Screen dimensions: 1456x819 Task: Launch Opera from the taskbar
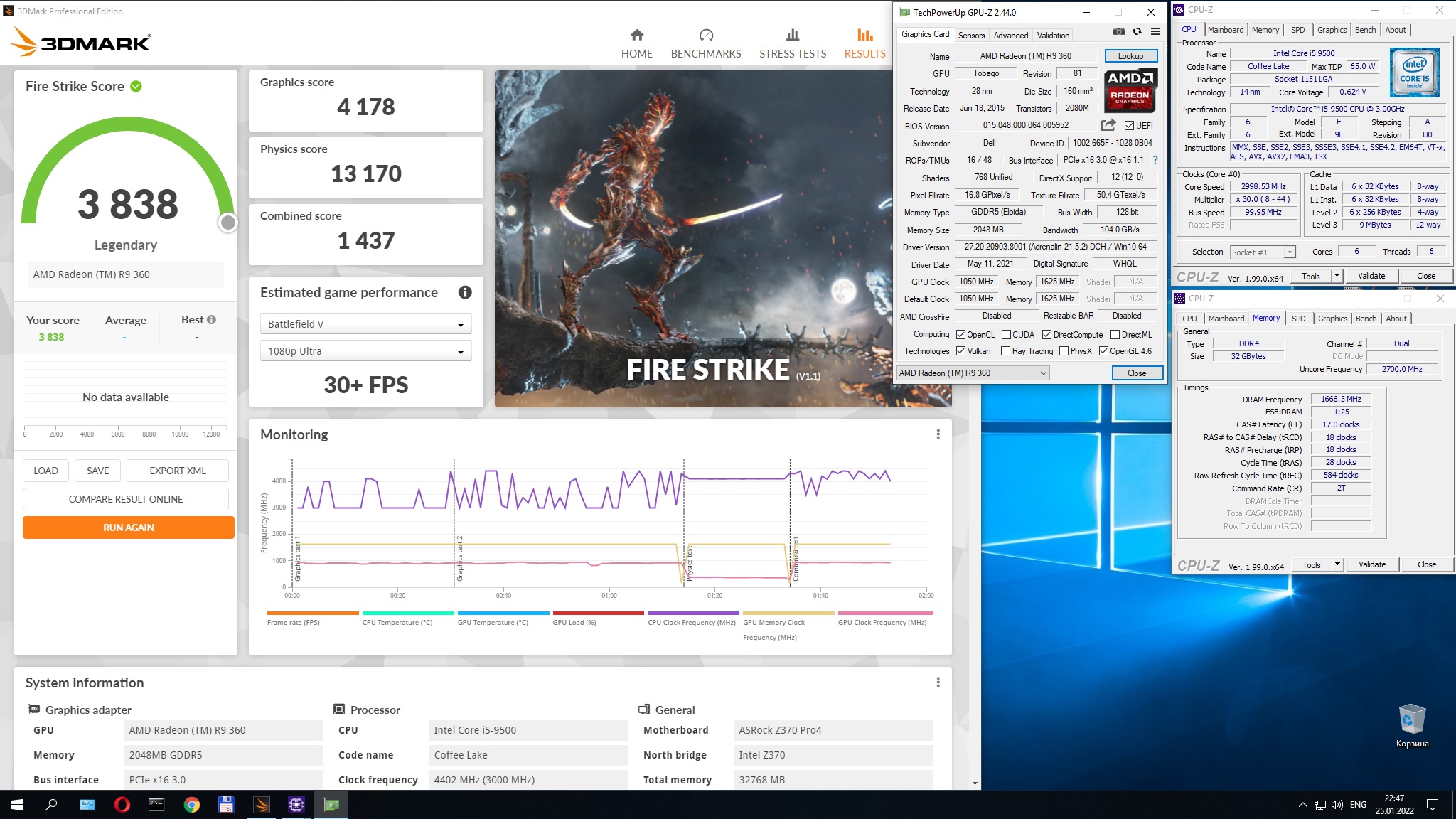pyautogui.click(x=122, y=805)
